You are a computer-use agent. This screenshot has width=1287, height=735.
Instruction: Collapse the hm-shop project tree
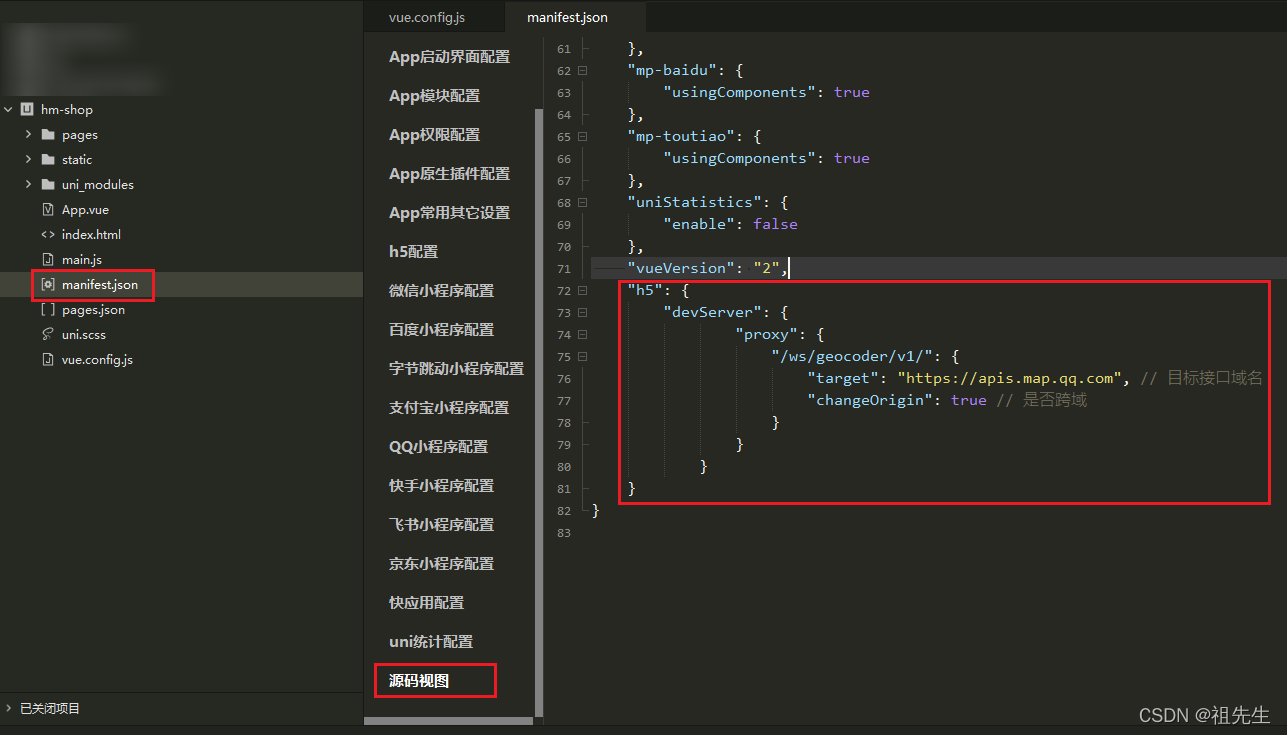[x=8, y=109]
